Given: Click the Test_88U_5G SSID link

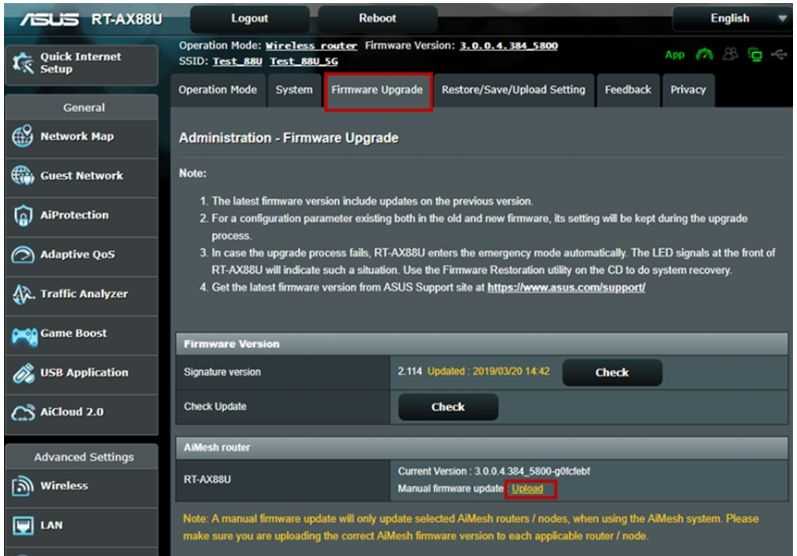Looking at the screenshot, I should 304,61.
